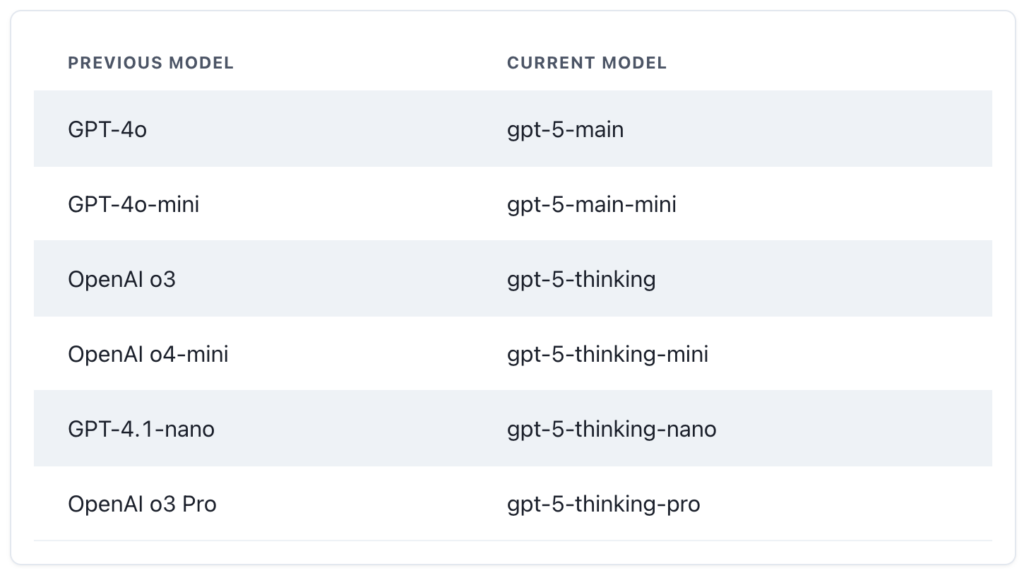
Task: Click the GPT-4.1-nano previous model entry
Action: point(141,429)
